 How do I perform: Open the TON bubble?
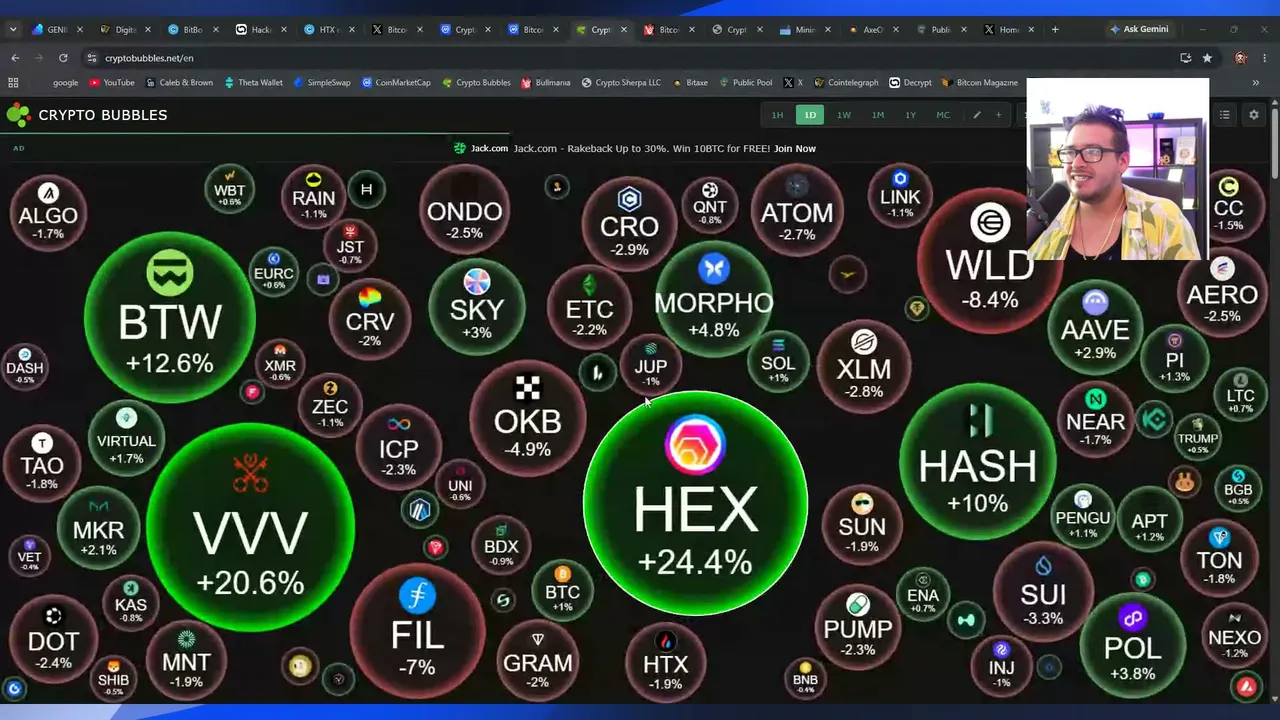pos(1219,559)
